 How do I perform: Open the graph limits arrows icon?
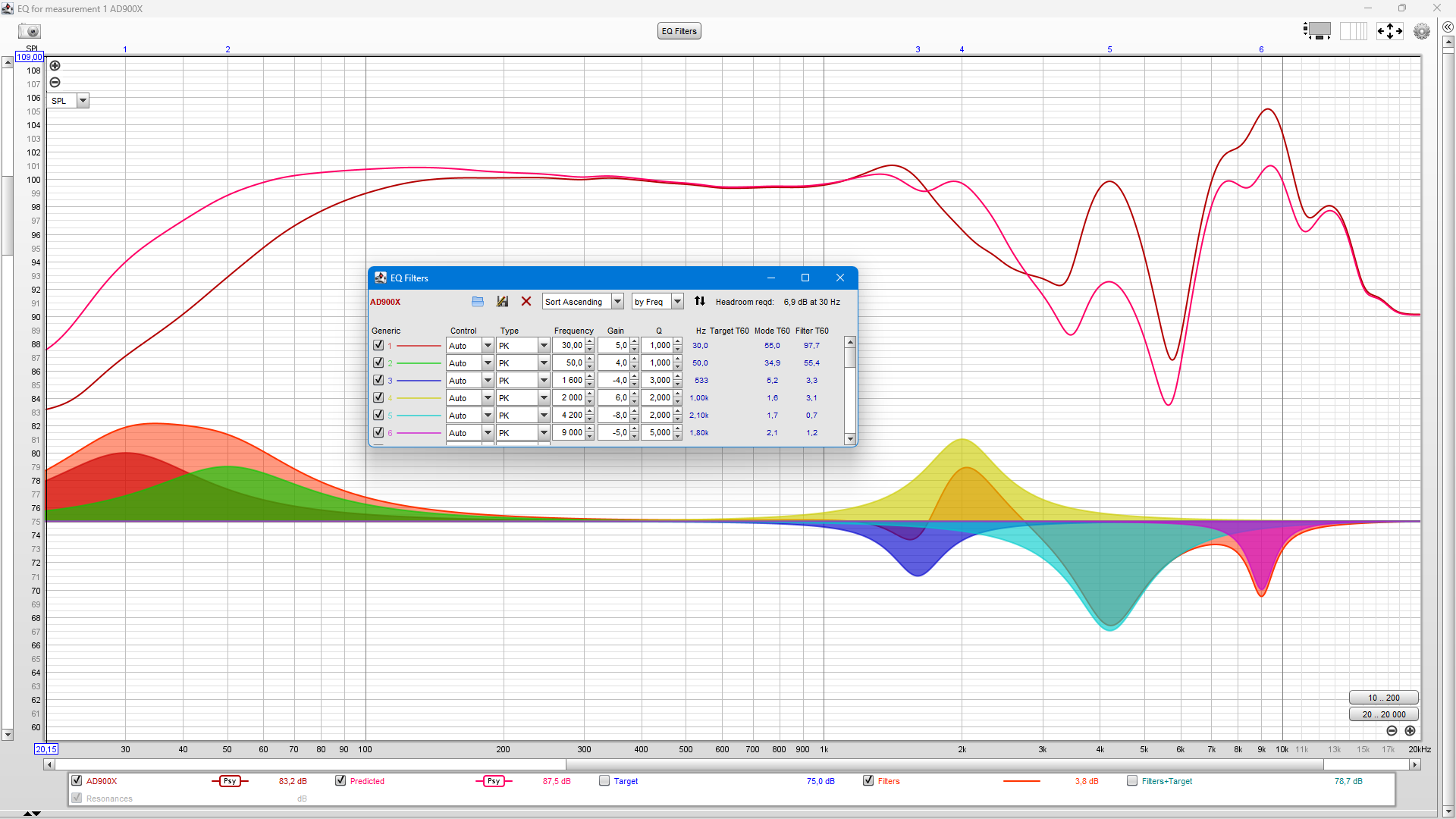(1389, 31)
